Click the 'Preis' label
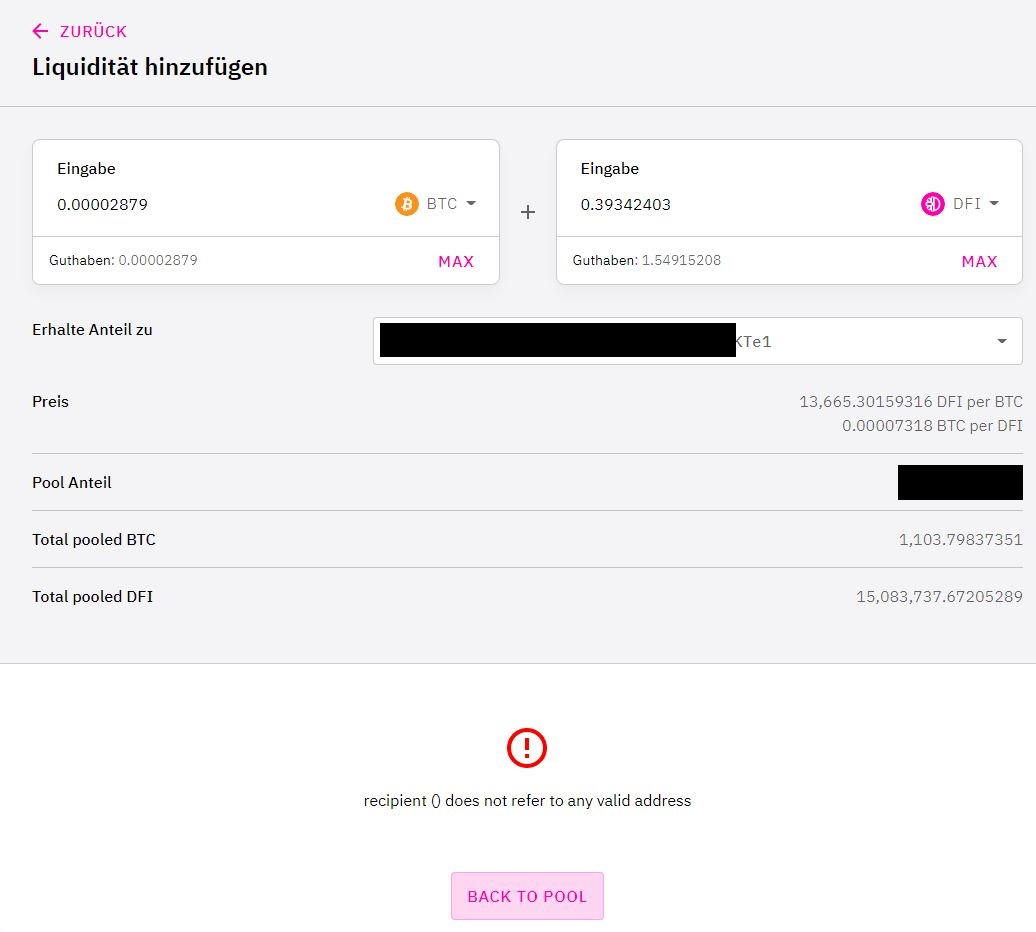Image resolution: width=1036 pixels, height=932 pixels. coord(50,402)
